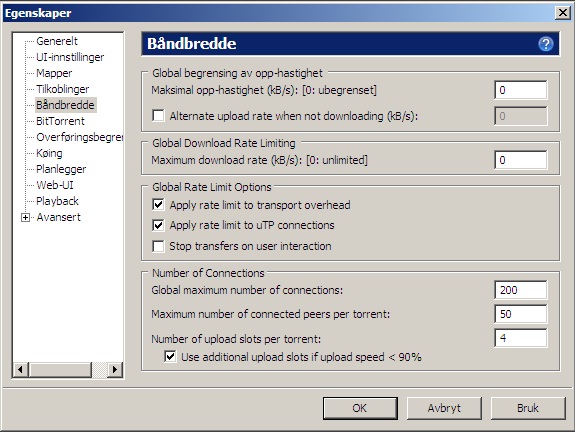This screenshot has height=432, width=575.
Task: Open the BitTorrent settings page
Action: pos(61,121)
